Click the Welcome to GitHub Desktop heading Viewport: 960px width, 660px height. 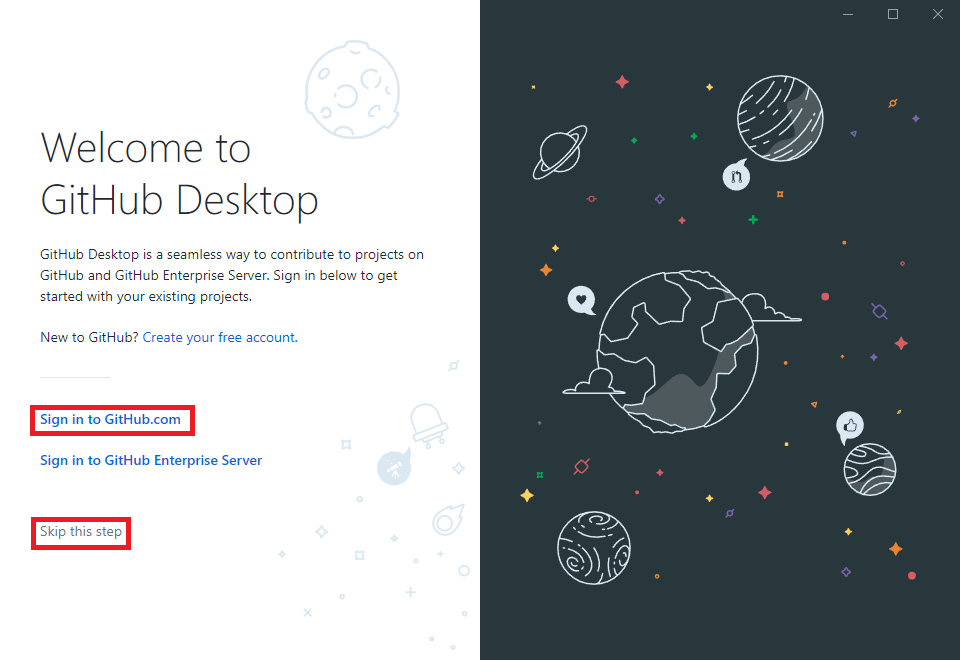click(179, 174)
